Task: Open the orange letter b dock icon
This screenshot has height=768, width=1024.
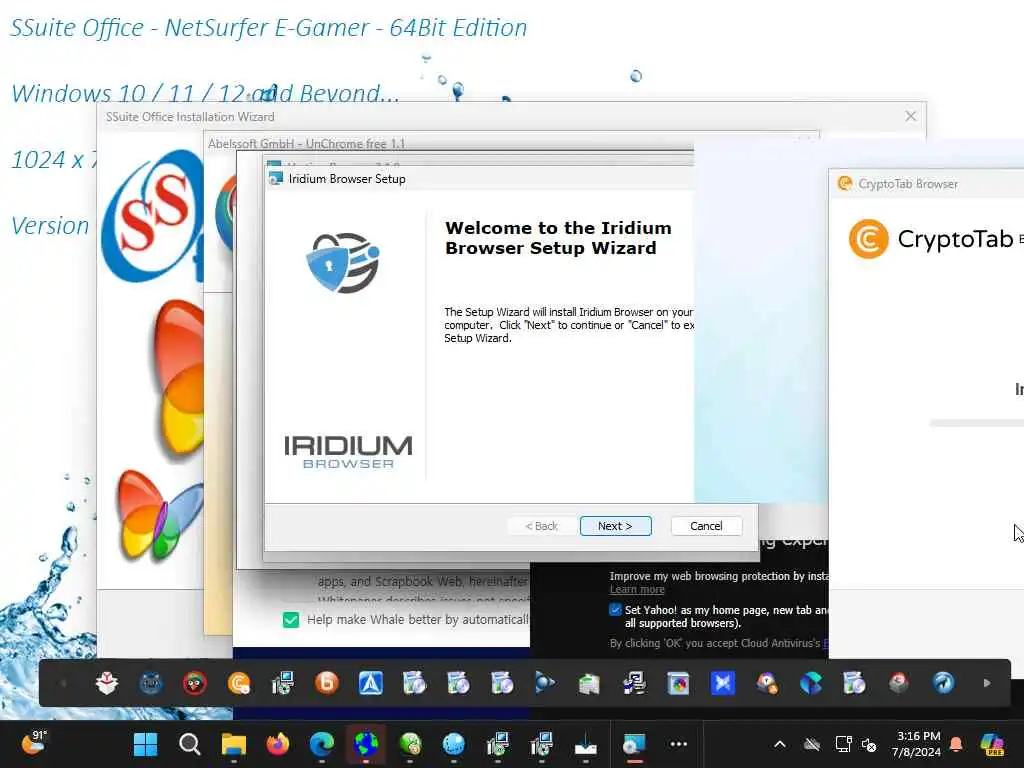Action: 327,683
